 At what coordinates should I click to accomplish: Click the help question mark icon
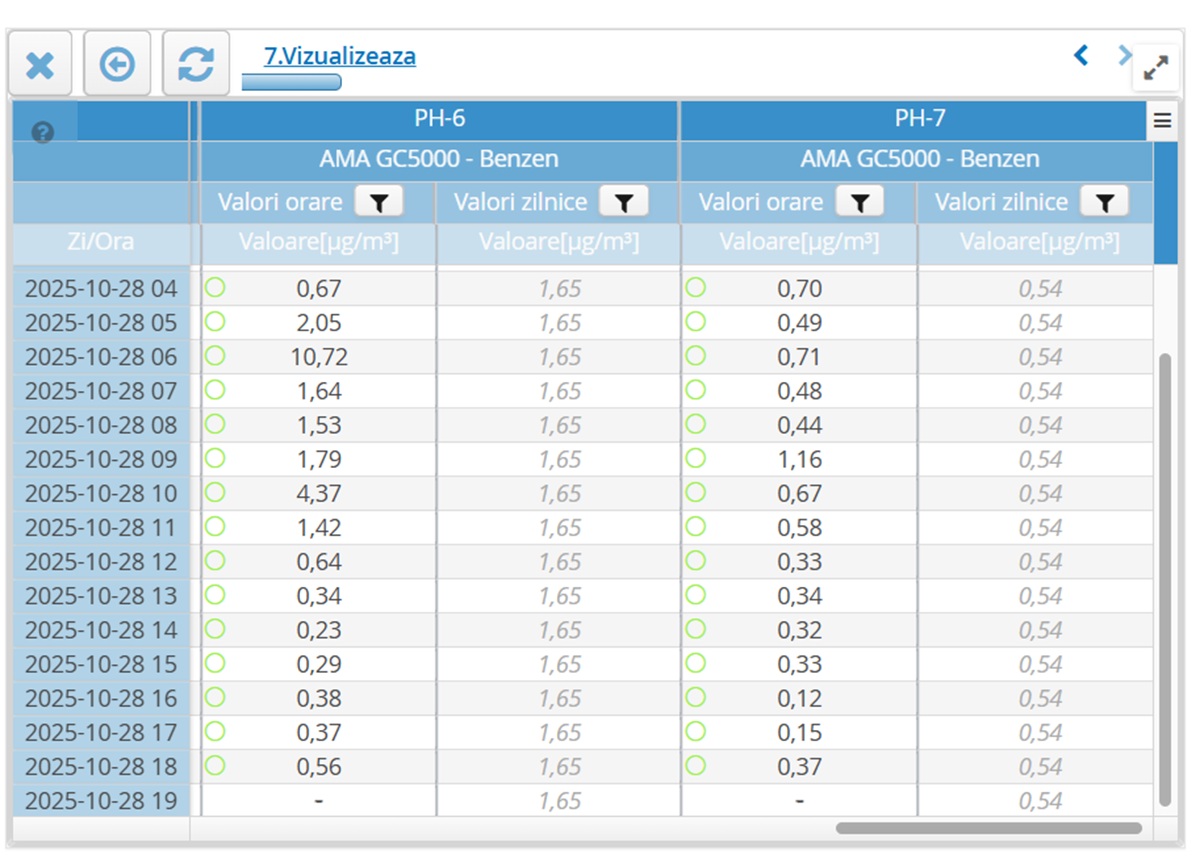coord(42,132)
